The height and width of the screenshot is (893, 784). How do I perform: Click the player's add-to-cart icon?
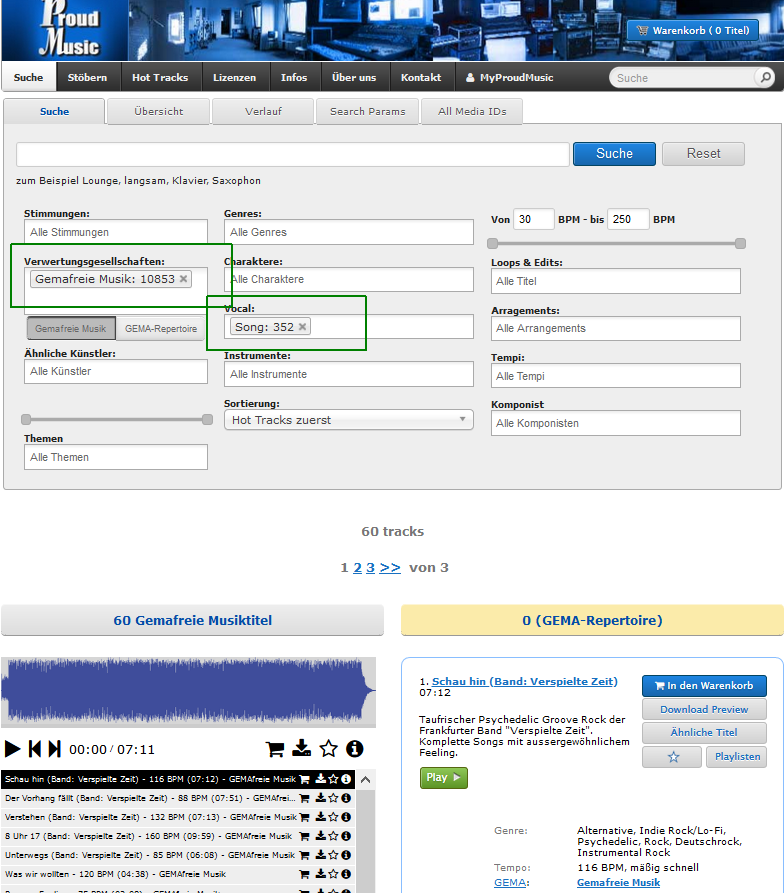coord(275,748)
